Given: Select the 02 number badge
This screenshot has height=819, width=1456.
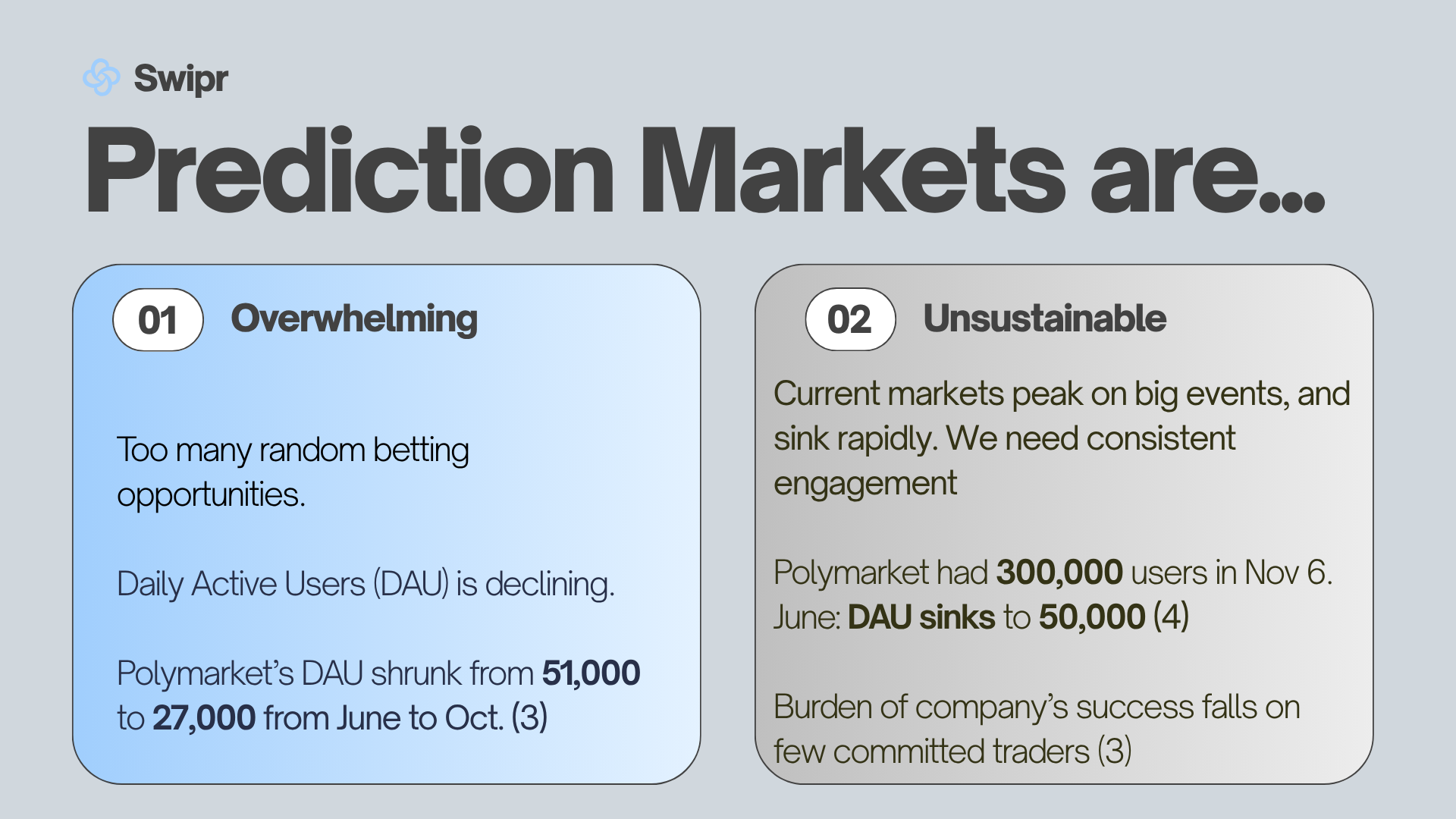Looking at the screenshot, I should click(850, 319).
